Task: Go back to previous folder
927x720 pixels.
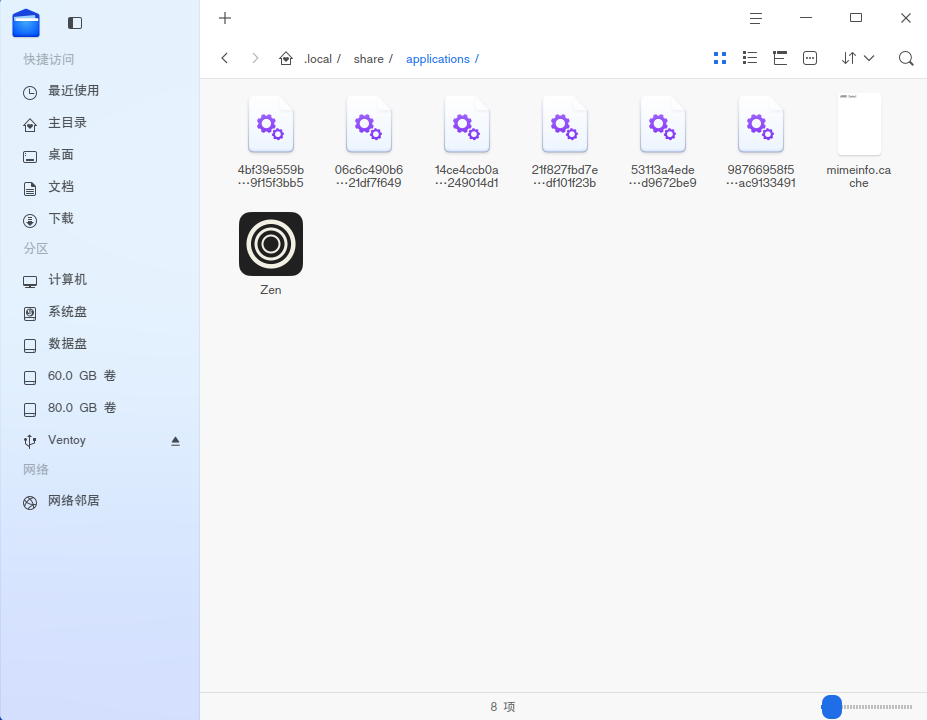Action: [x=225, y=58]
